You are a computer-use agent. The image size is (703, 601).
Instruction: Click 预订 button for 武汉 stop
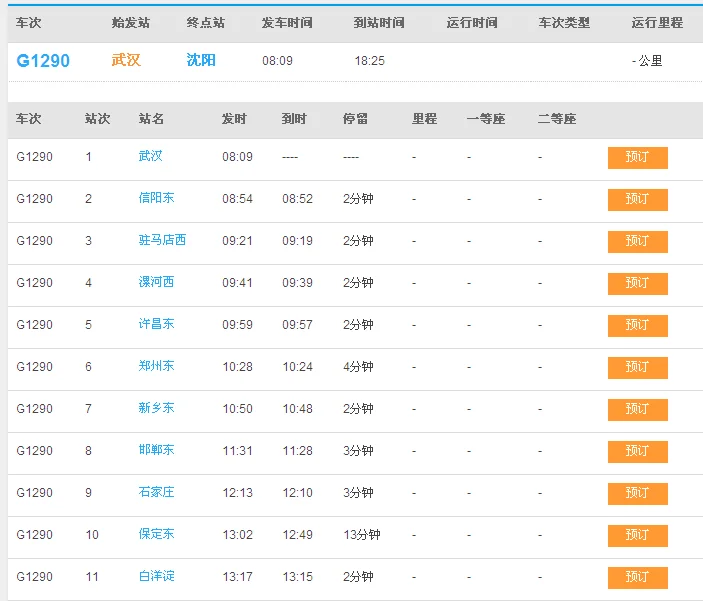tap(637, 157)
